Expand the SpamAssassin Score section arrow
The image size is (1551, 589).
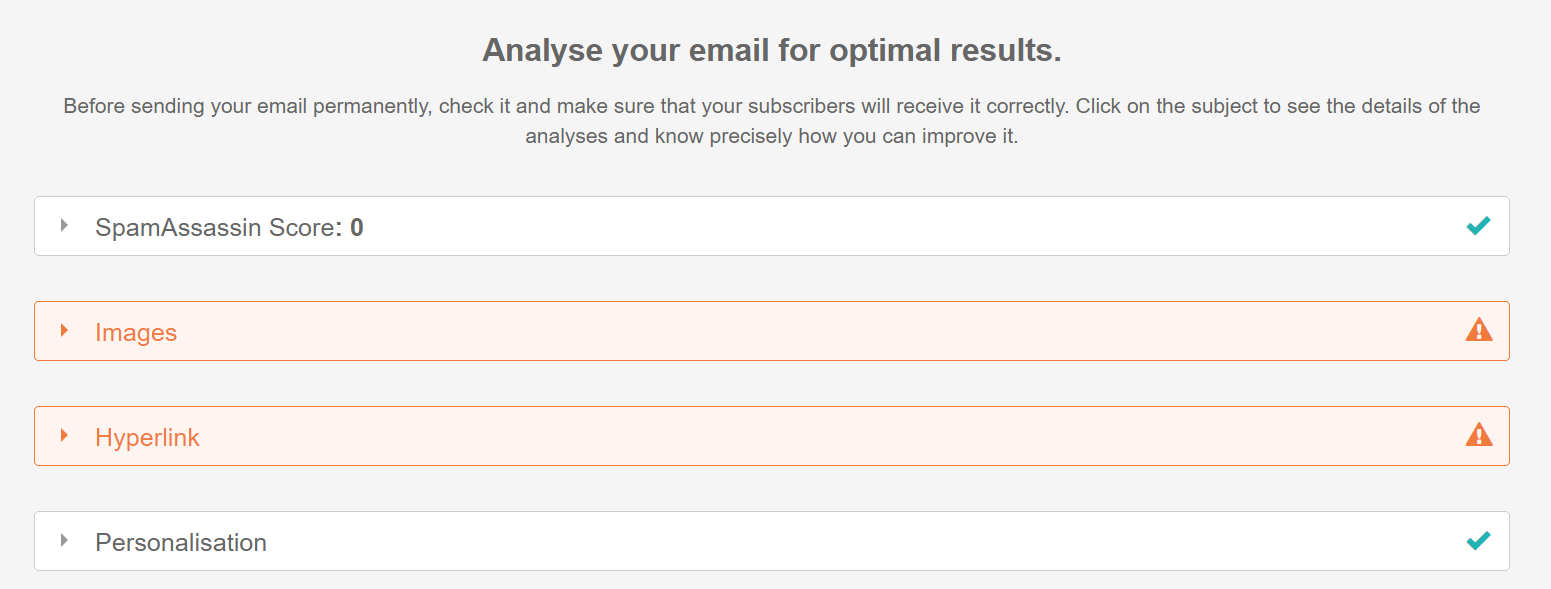(64, 226)
